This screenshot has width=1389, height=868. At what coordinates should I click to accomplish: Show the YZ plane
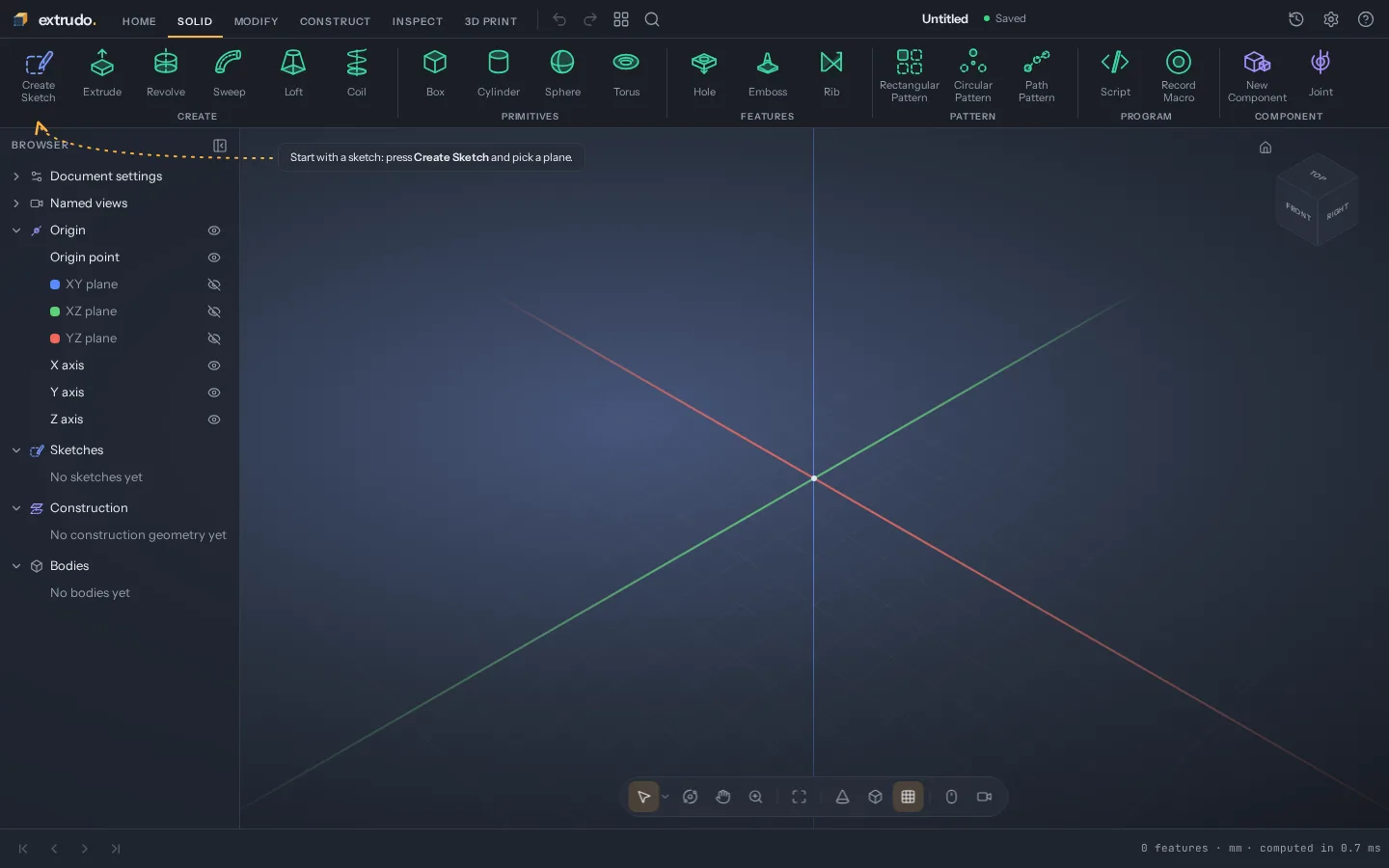tap(214, 339)
